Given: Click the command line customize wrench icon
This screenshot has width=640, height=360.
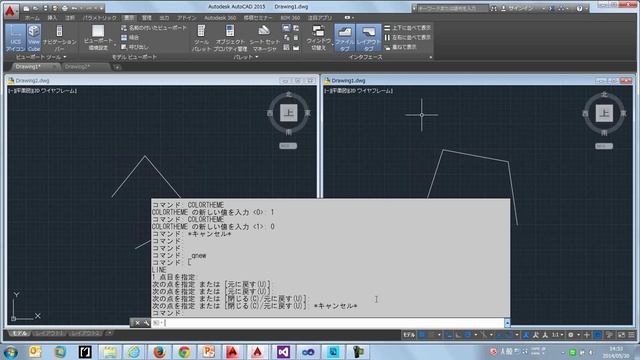Looking at the screenshot, I should coord(146,323).
